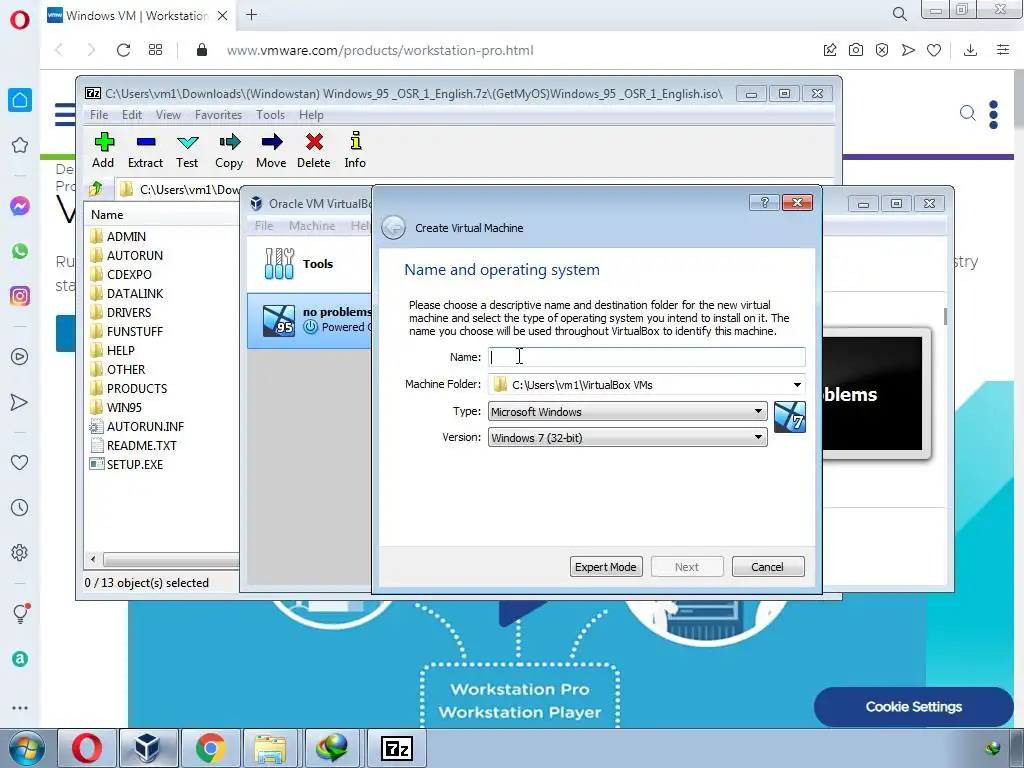The height and width of the screenshot is (768, 1024).
Task: Select the AUTORUN folder in 7-Zip
Action: pos(135,255)
